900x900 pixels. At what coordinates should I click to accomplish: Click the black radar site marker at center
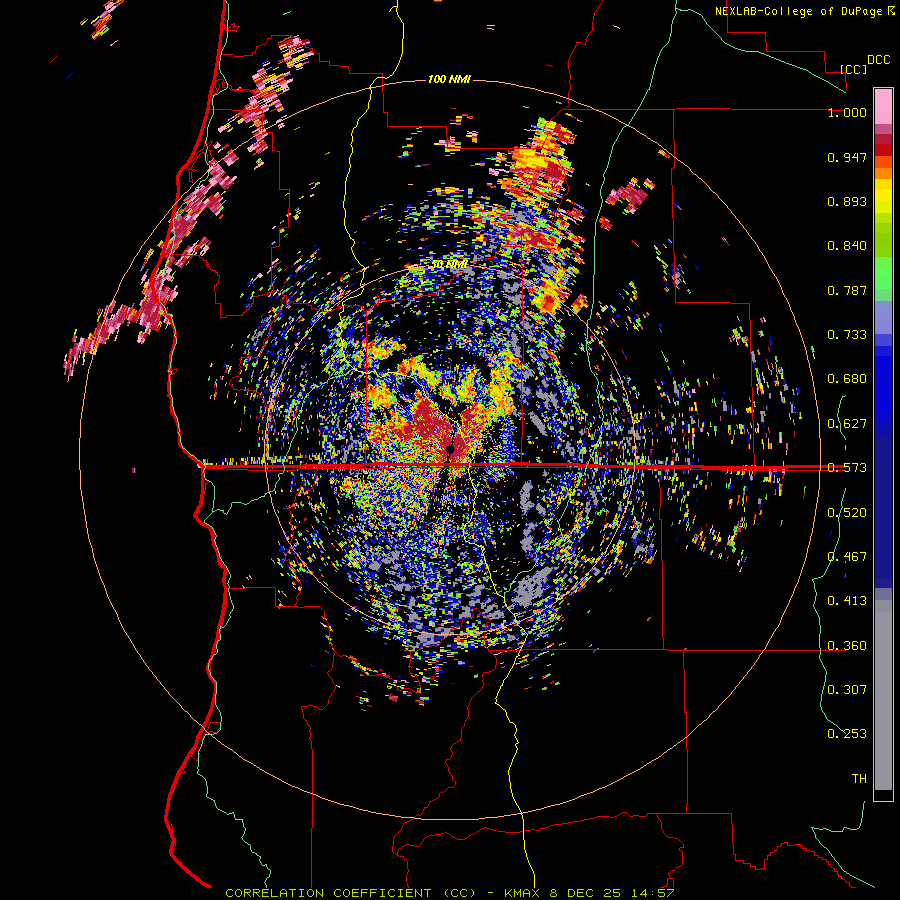point(451,449)
